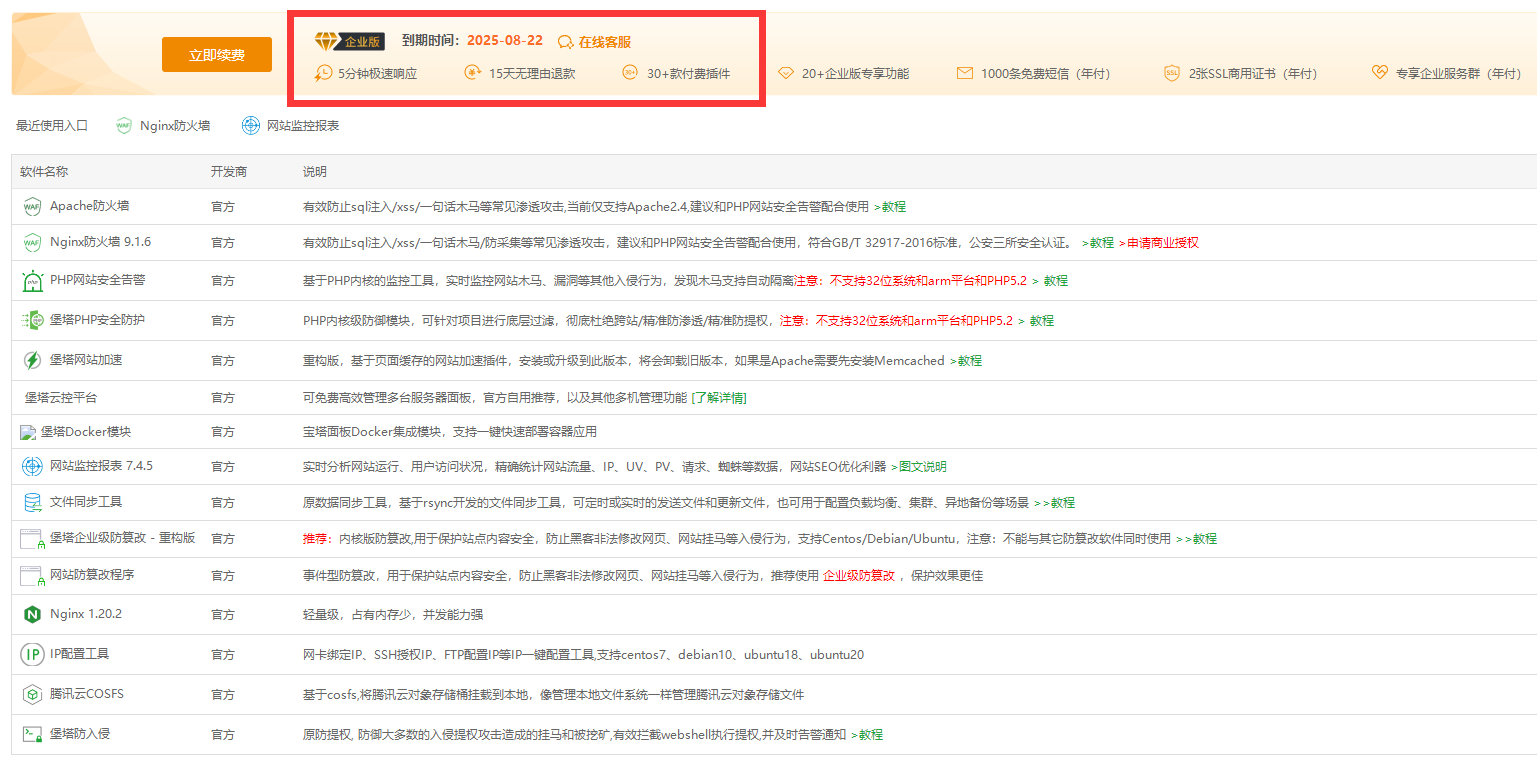Click the expiry date 2025-08-22
Image resolution: width=1537 pixels, height=769 pixels.
click(505, 41)
